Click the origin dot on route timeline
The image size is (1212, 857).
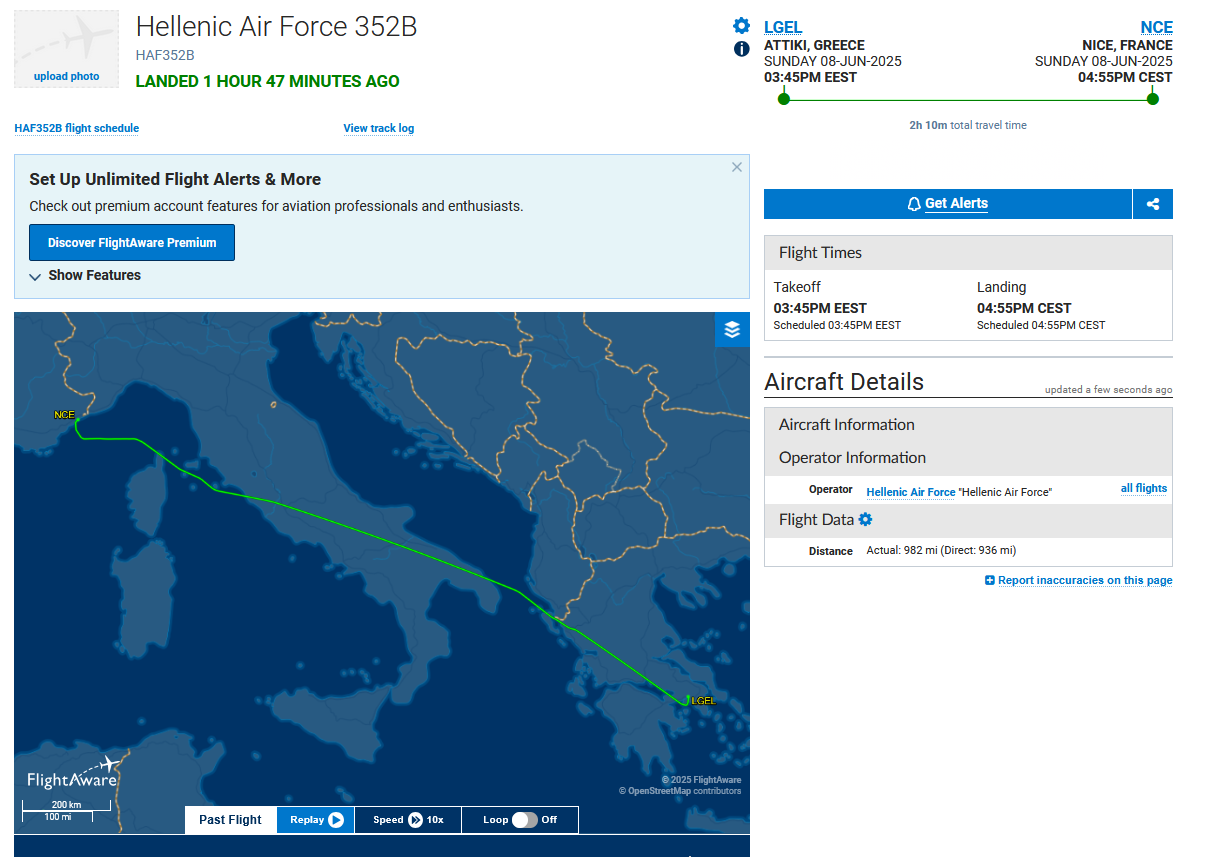click(784, 98)
